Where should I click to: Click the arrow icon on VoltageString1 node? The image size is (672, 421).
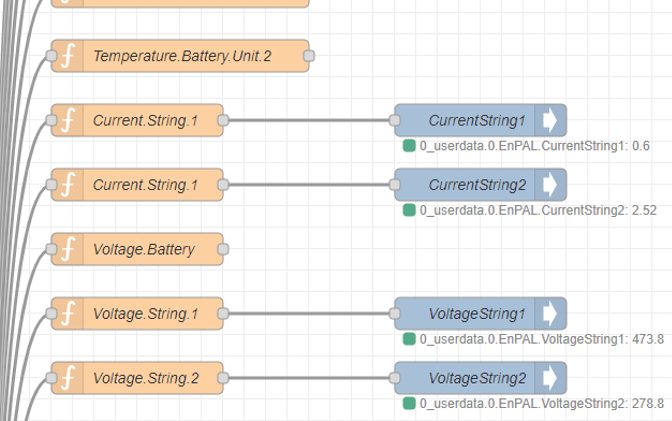click(x=550, y=314)
